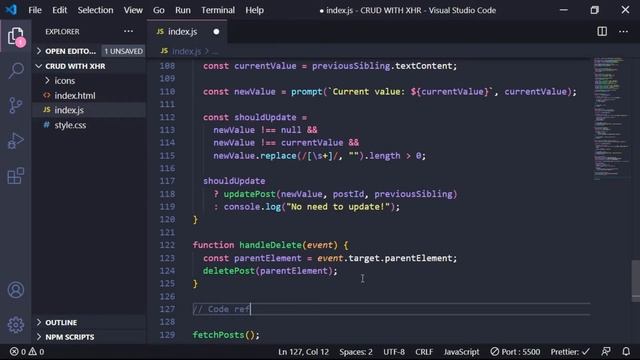Open the Go menu
The image size is (640, 360).
[158, 10]
